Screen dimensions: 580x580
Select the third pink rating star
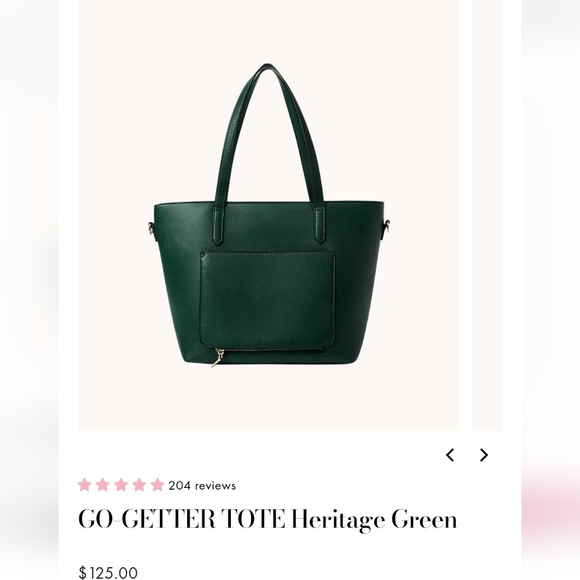121,485
